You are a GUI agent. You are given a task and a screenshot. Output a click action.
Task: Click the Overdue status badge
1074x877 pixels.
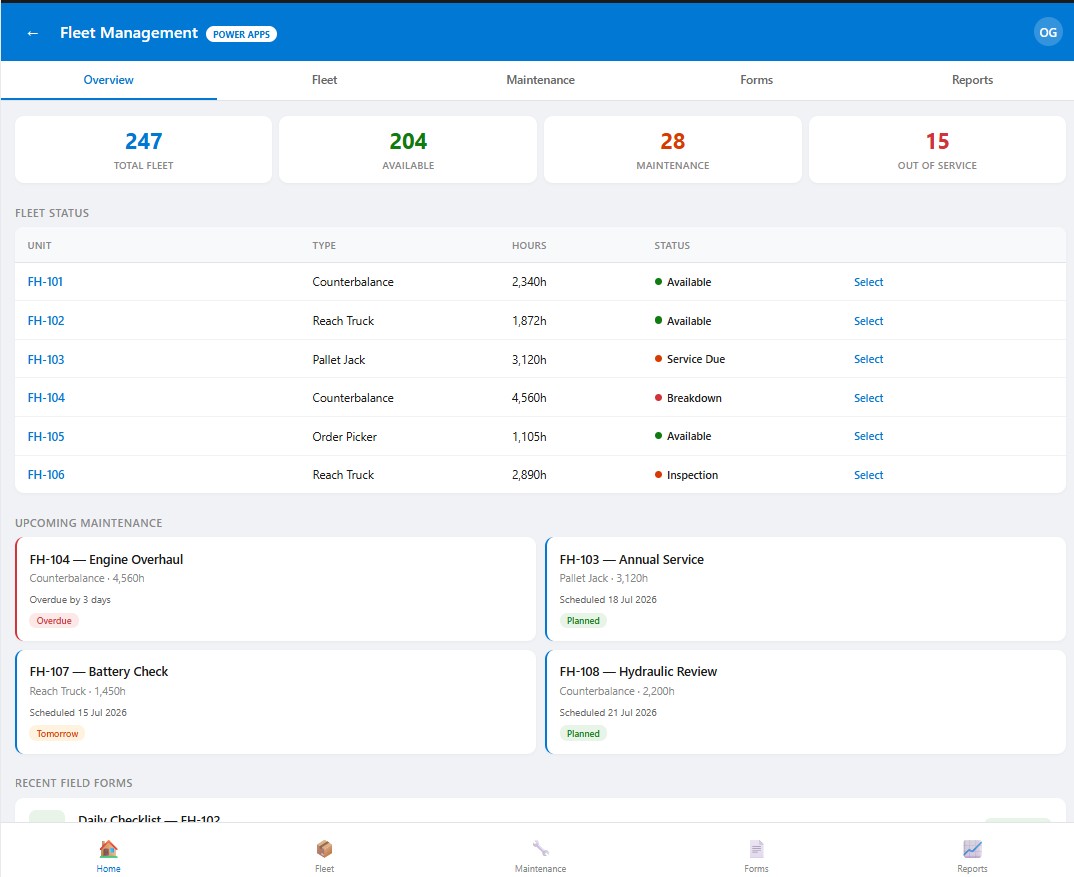coord(54,621)
